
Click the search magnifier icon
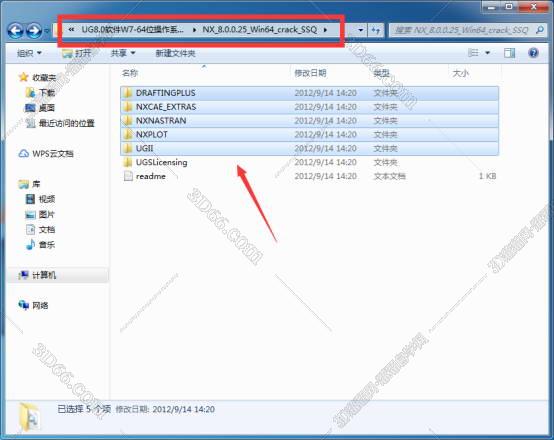coord(540,30)
